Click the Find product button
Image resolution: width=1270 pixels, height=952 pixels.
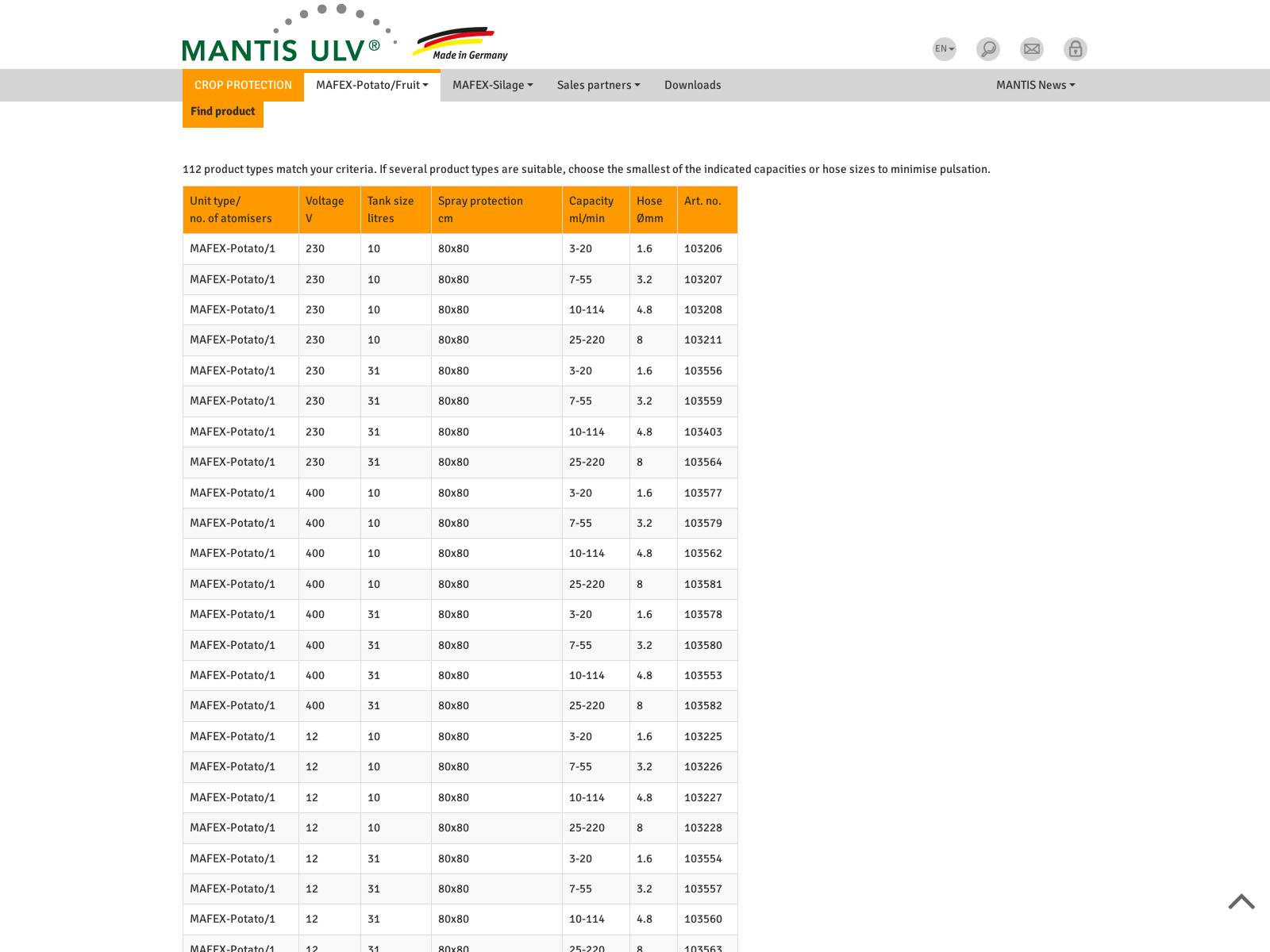click(x=223, y=112)
